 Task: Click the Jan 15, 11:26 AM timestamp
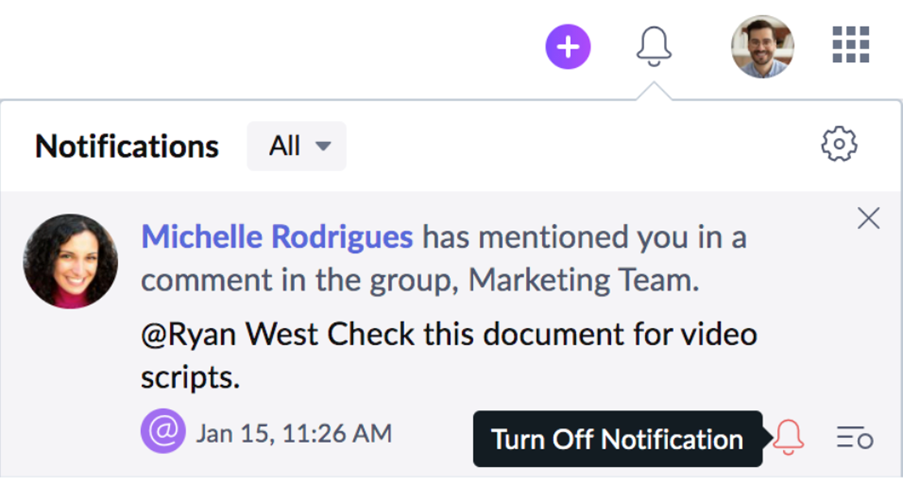pyautogui.click(x=294, y=434)
